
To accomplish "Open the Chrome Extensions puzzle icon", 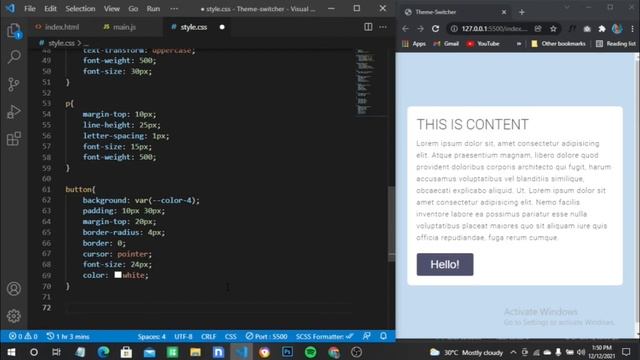I will coord(602,29).
